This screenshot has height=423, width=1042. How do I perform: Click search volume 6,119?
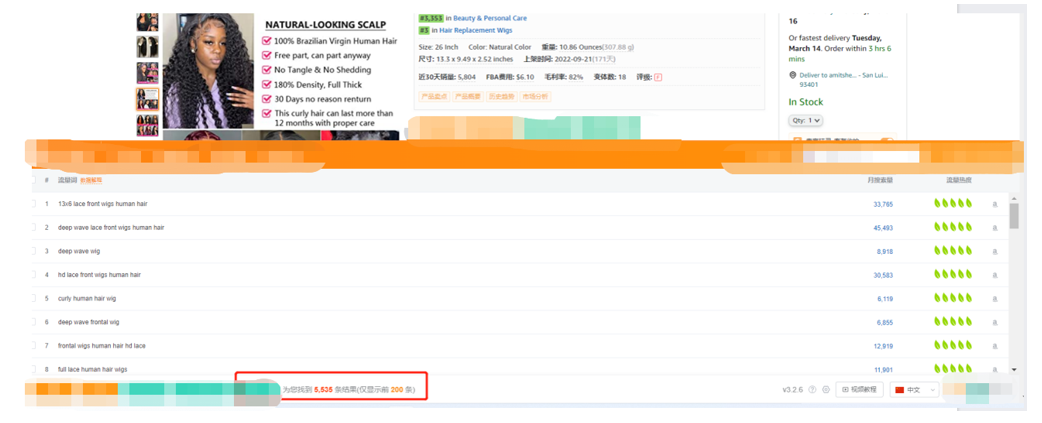[885, 299]
